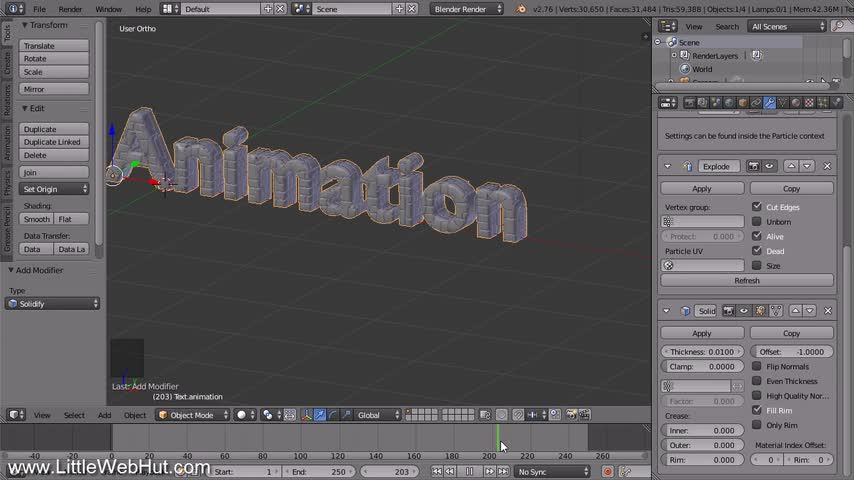The image size is (854, 480).
Task: Click the OpenGL render animation clapper icon
Action: [584, 415]
